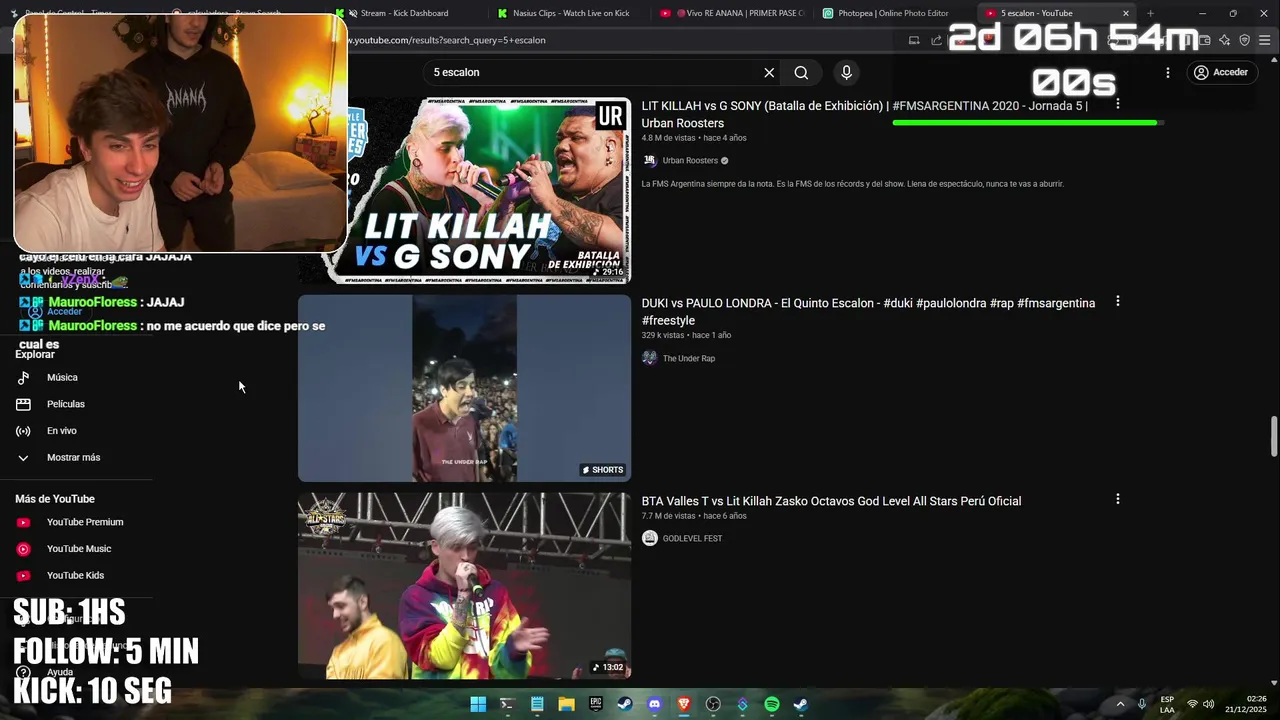Click DUKI vs PAULO LONDRA Shorts thumbnail

(x=464, y=388)
